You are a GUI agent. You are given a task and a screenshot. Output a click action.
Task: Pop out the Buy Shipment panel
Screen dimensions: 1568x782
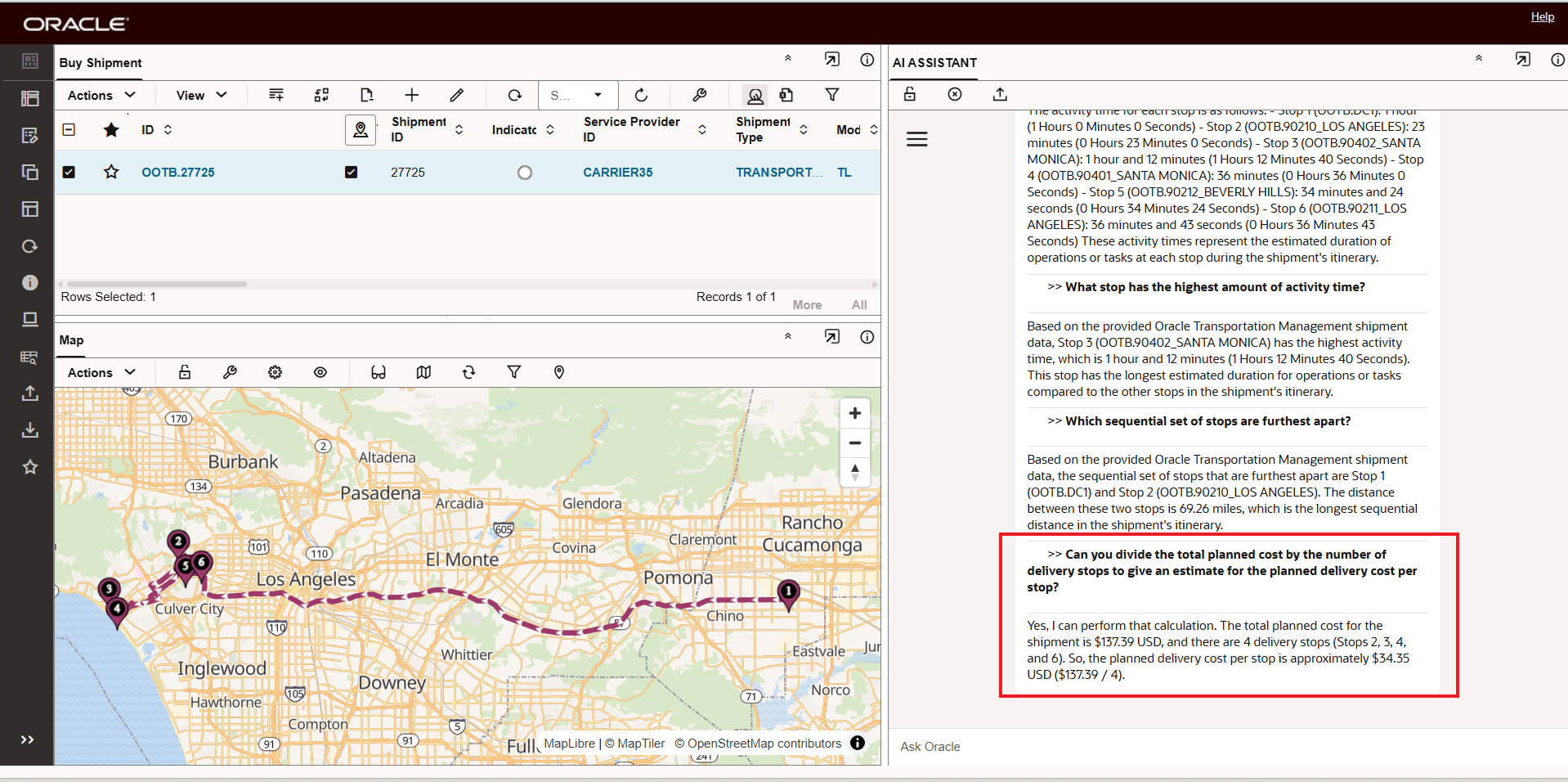832,60
